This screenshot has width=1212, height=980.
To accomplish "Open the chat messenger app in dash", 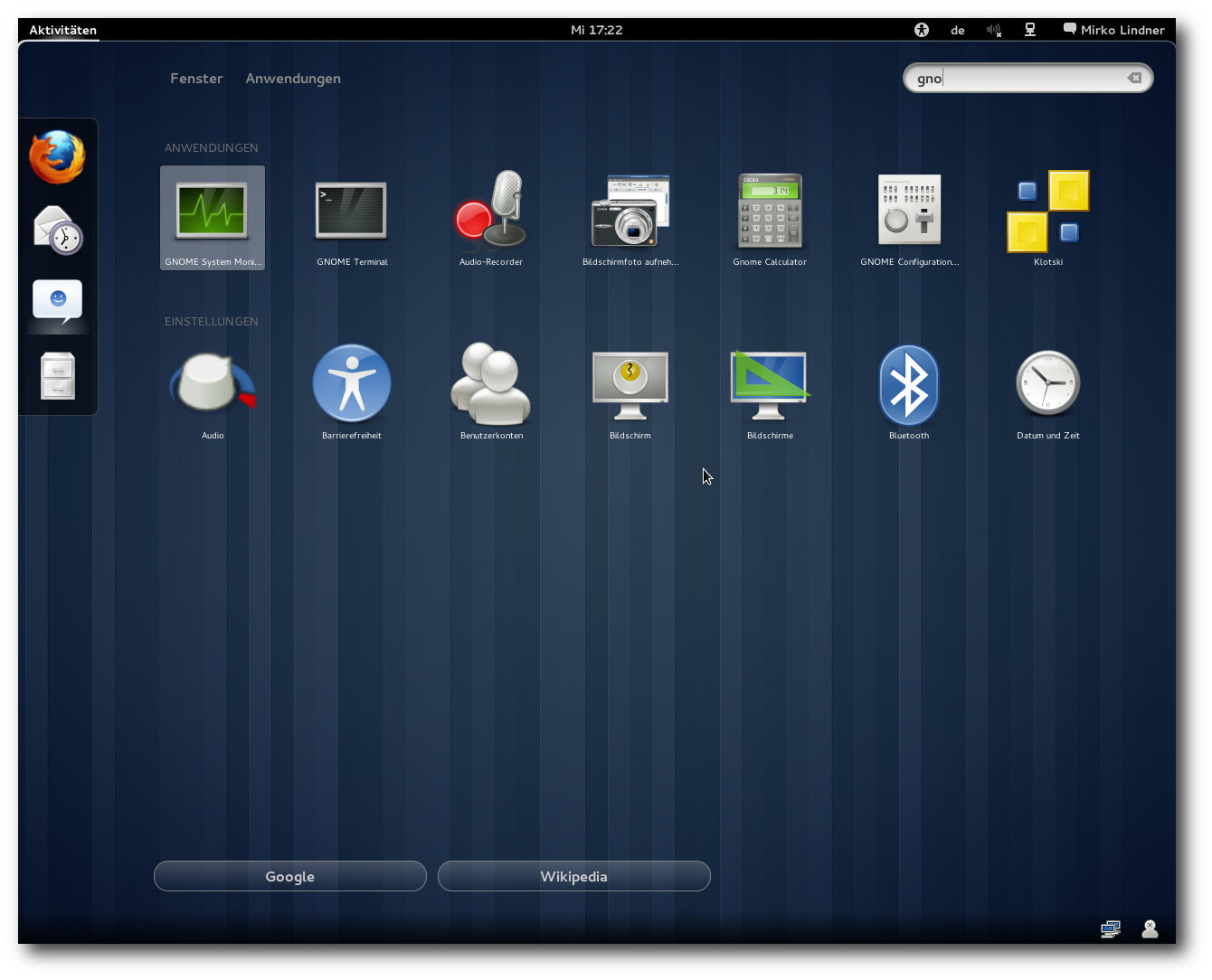I will [x=57, y=302].
